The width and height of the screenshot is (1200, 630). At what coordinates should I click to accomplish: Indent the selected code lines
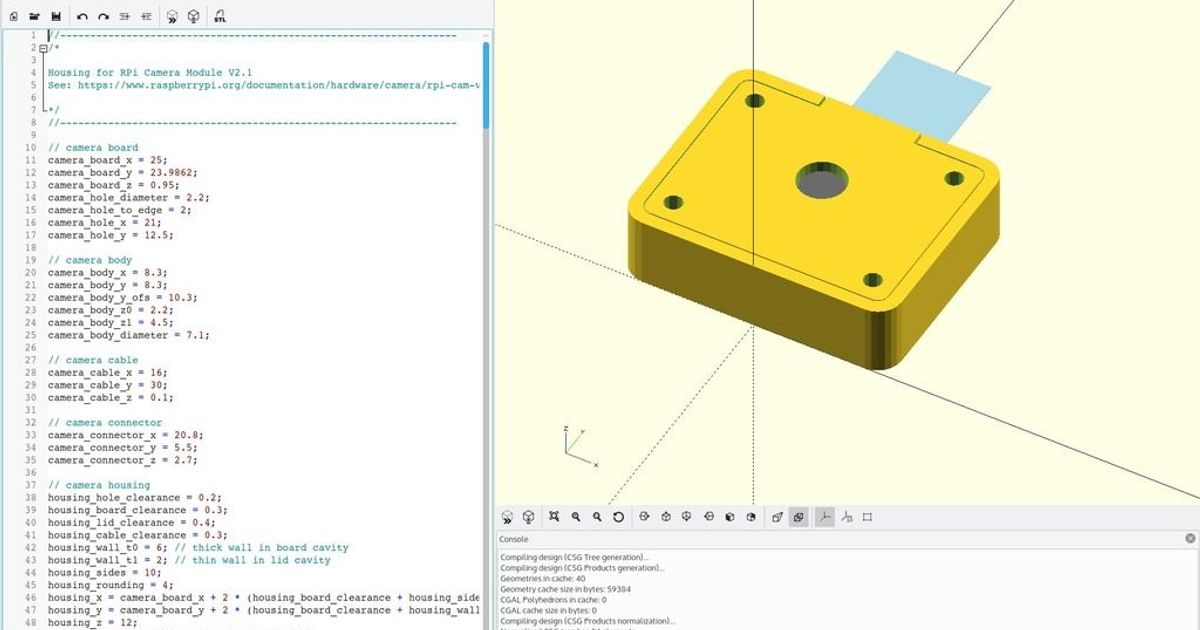(125, 17)
